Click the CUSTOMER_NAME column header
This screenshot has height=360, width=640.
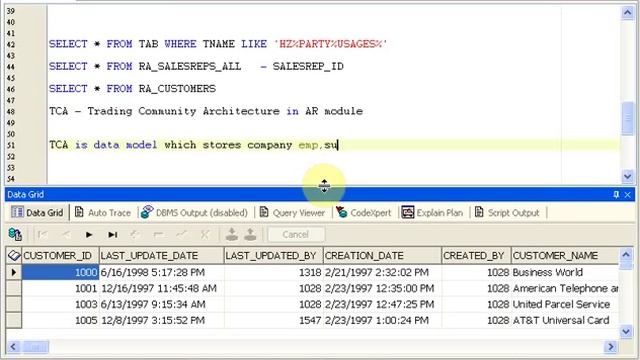click(x=565, y=256)
